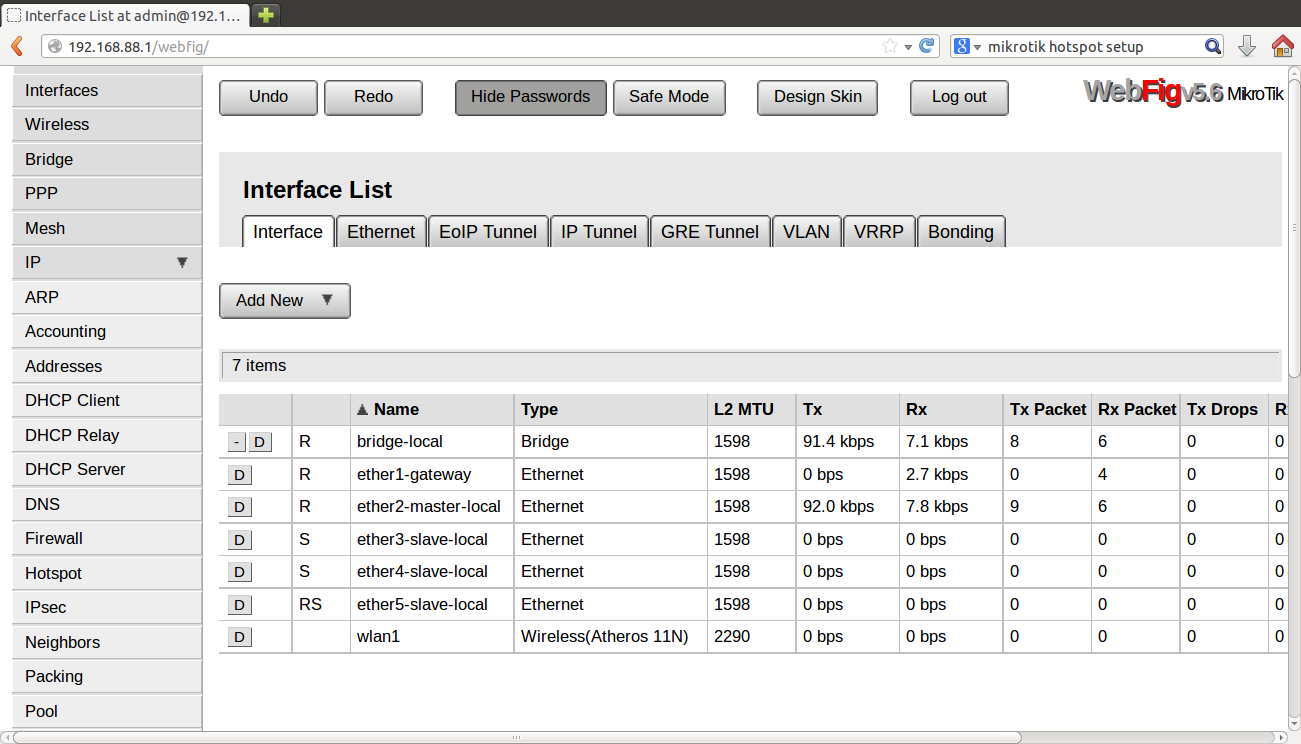The height and width of the screenshot is (744, 1301).
Task: Open the search engine selector dropdown
Action: click(x=966, y=46)
